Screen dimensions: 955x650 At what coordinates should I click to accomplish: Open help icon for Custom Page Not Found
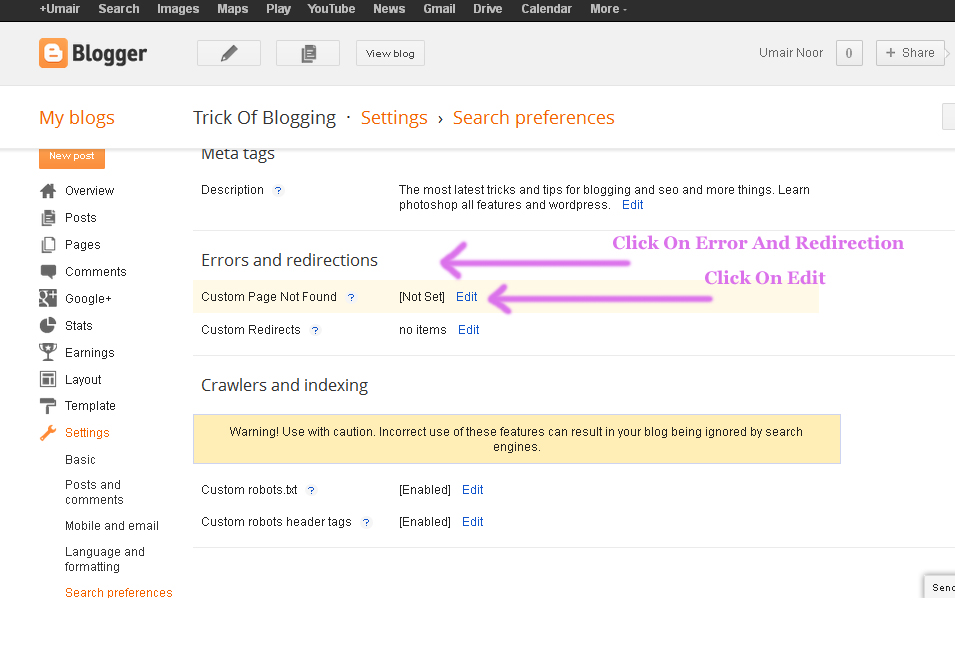(351, 297)
